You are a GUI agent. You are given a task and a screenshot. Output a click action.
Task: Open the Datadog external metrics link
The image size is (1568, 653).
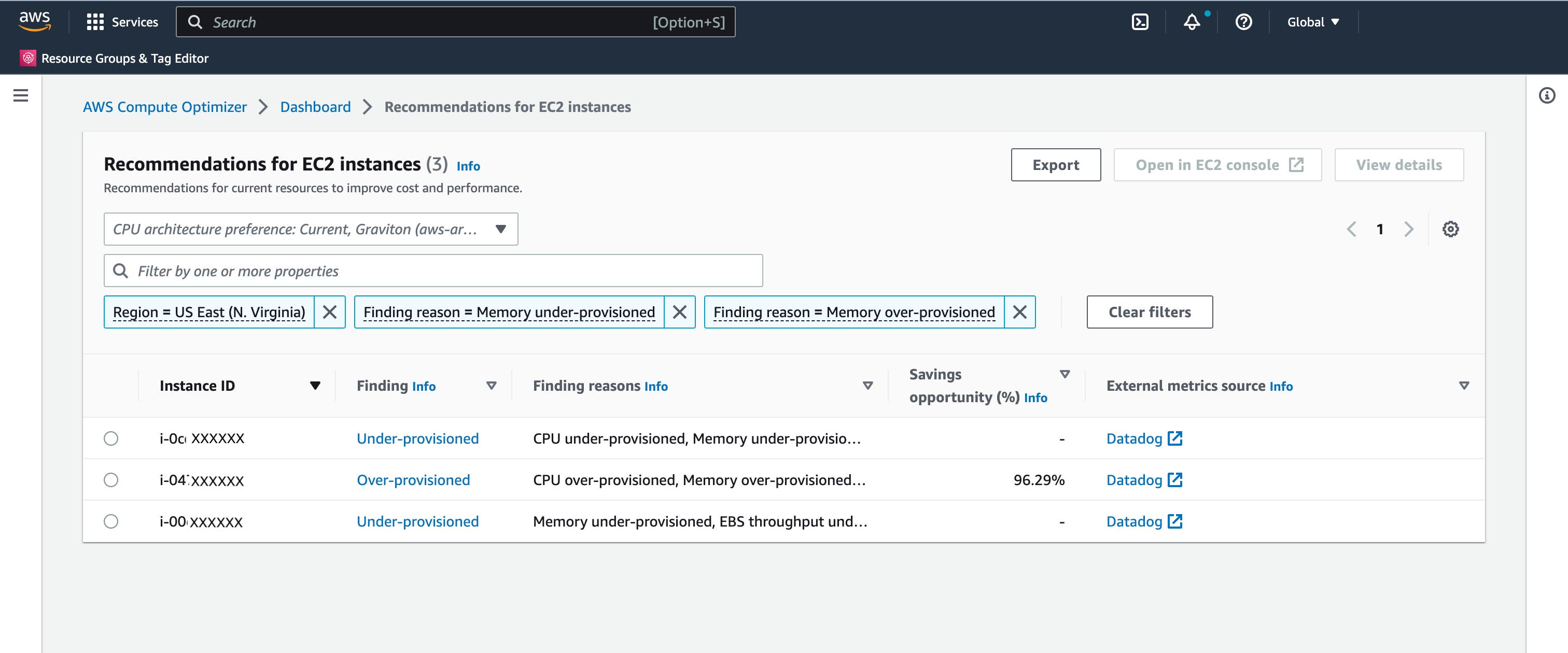click(x=1136, y=437)
